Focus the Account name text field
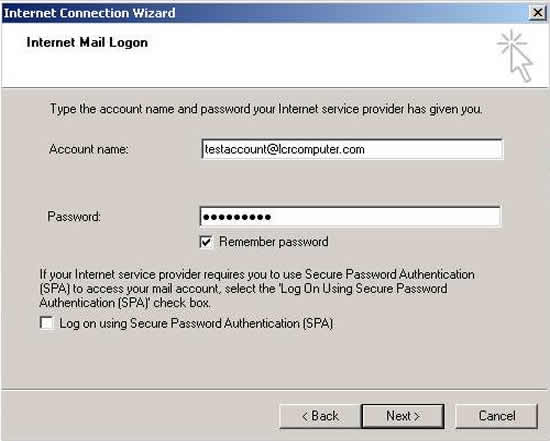Image resolution: width=550 pixels, height=441 pixels. pos(352,149)
